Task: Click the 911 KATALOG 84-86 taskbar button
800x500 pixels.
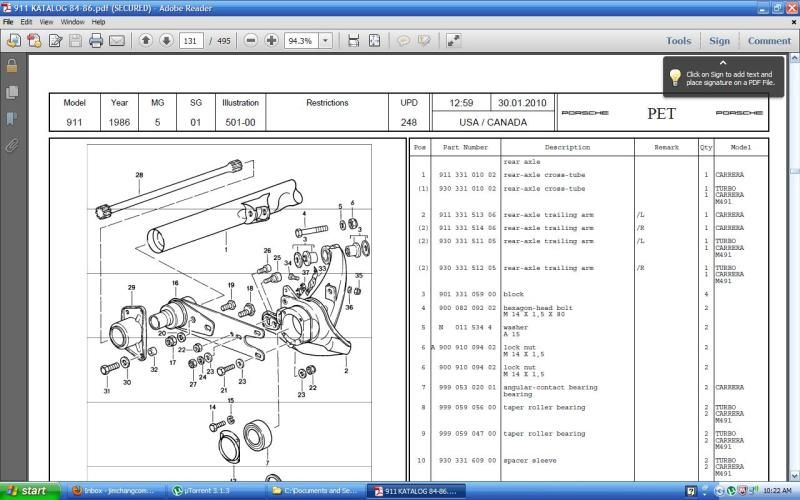Action: [415, 491]
